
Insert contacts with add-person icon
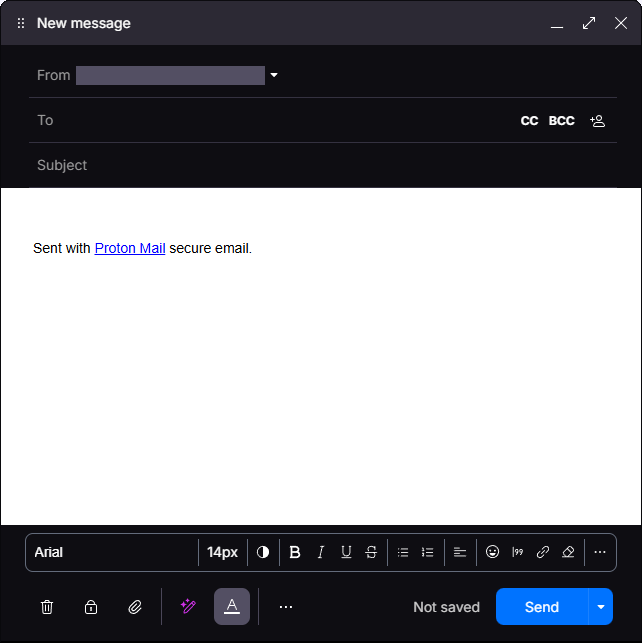(597, 121)
